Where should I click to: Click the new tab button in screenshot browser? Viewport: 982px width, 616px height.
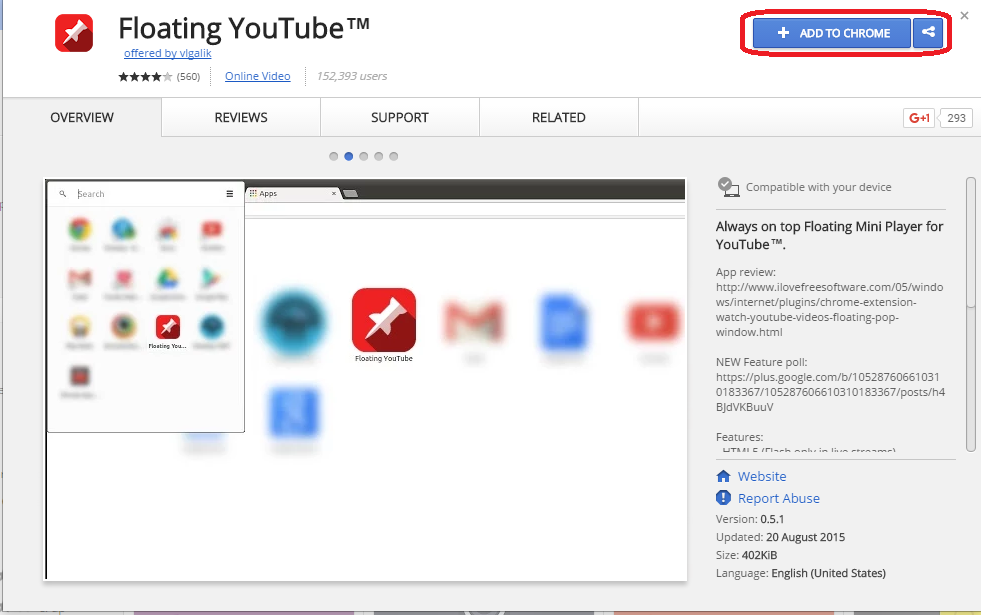(351, 193)
